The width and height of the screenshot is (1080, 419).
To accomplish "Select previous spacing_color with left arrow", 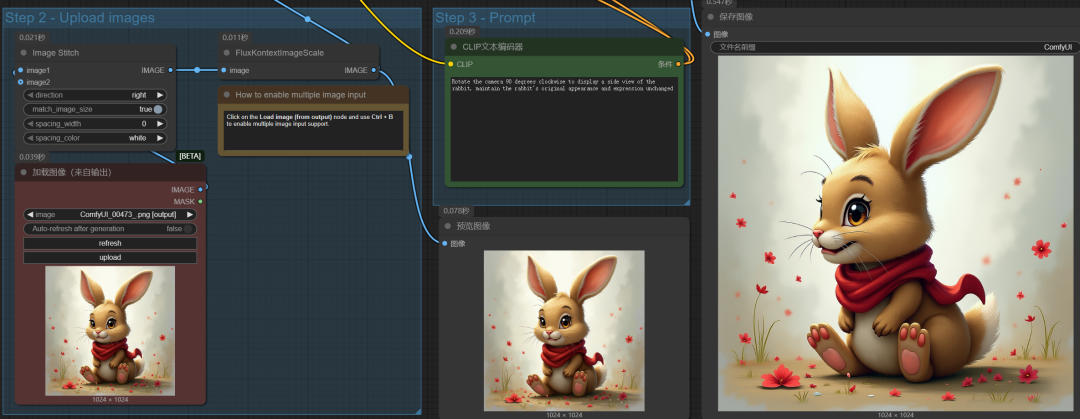I will (x=30, y=139).
